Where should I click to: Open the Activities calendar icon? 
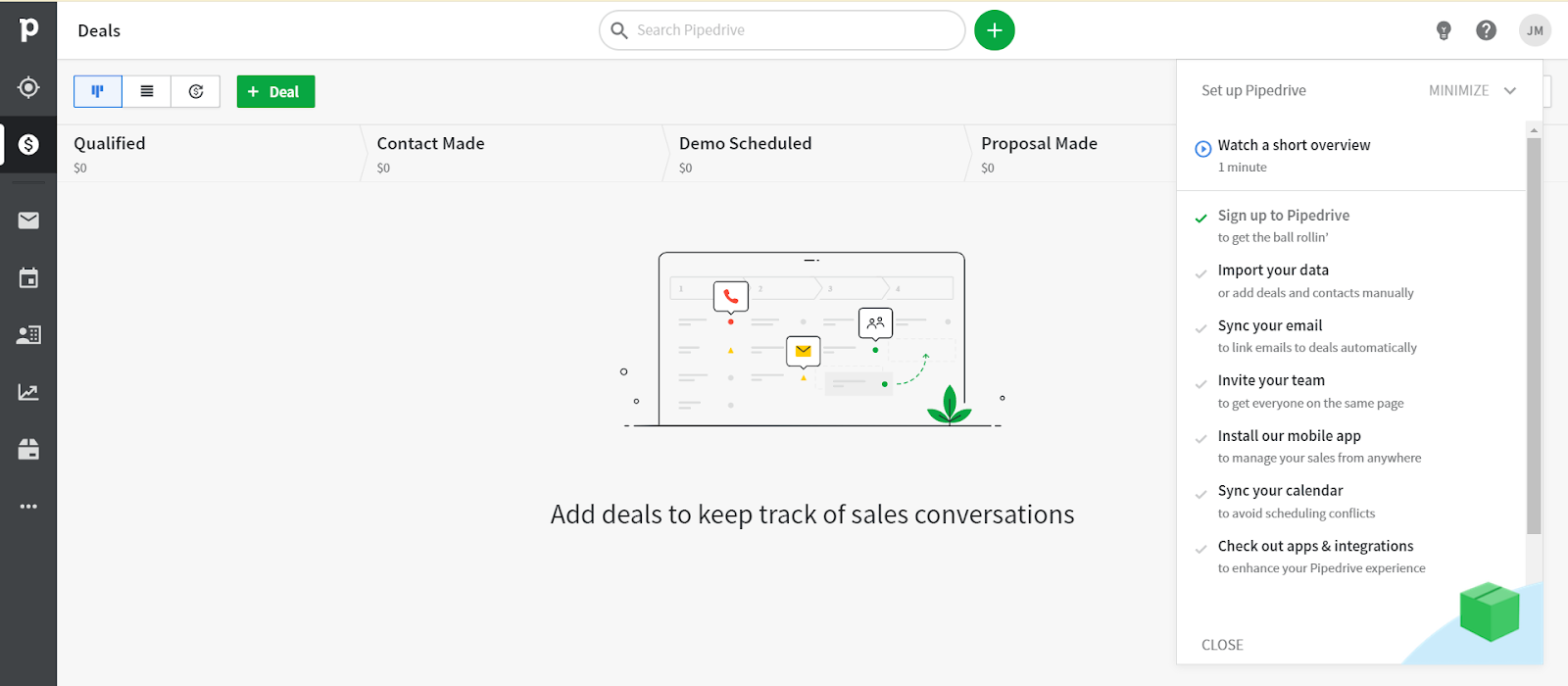(x=28, y=277)
